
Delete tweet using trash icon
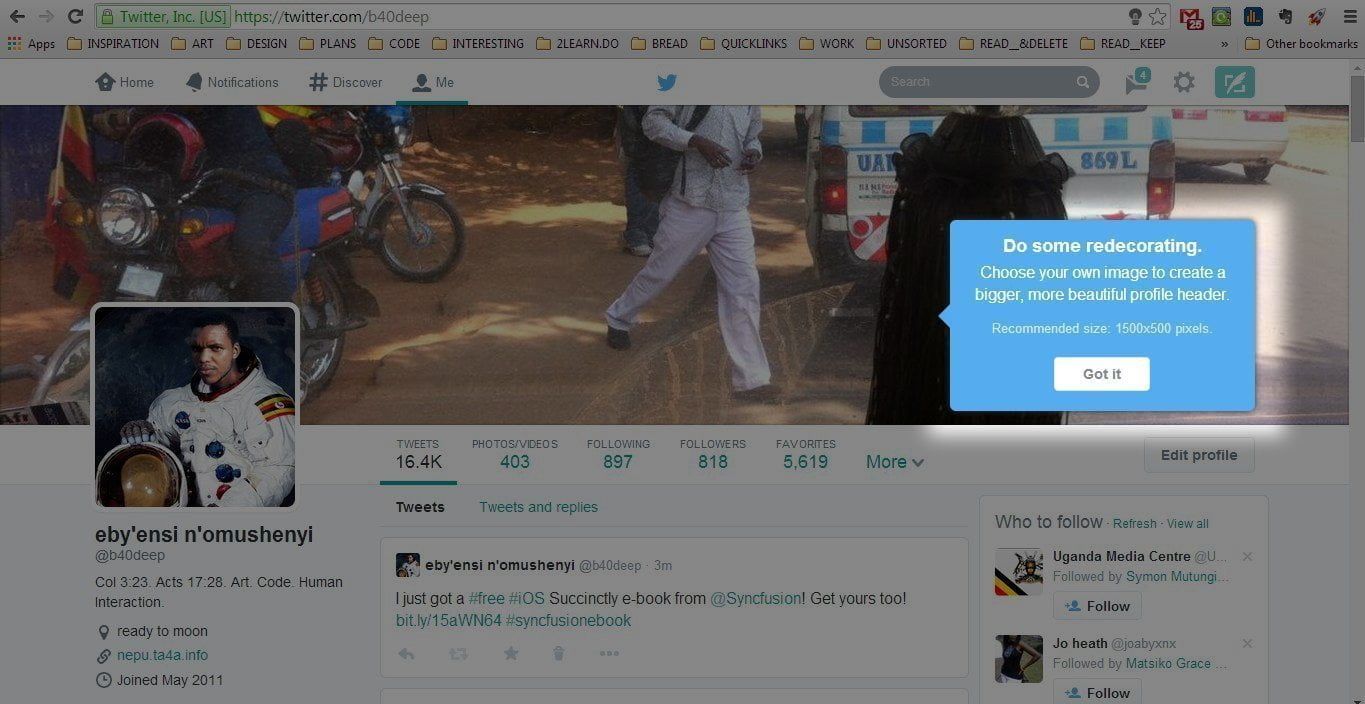559,654
